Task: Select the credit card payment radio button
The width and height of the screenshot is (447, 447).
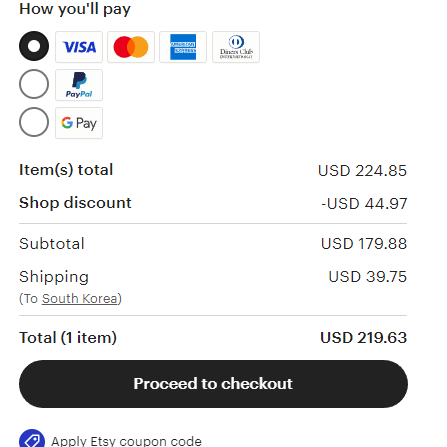Action: click(x=34, y=46)
